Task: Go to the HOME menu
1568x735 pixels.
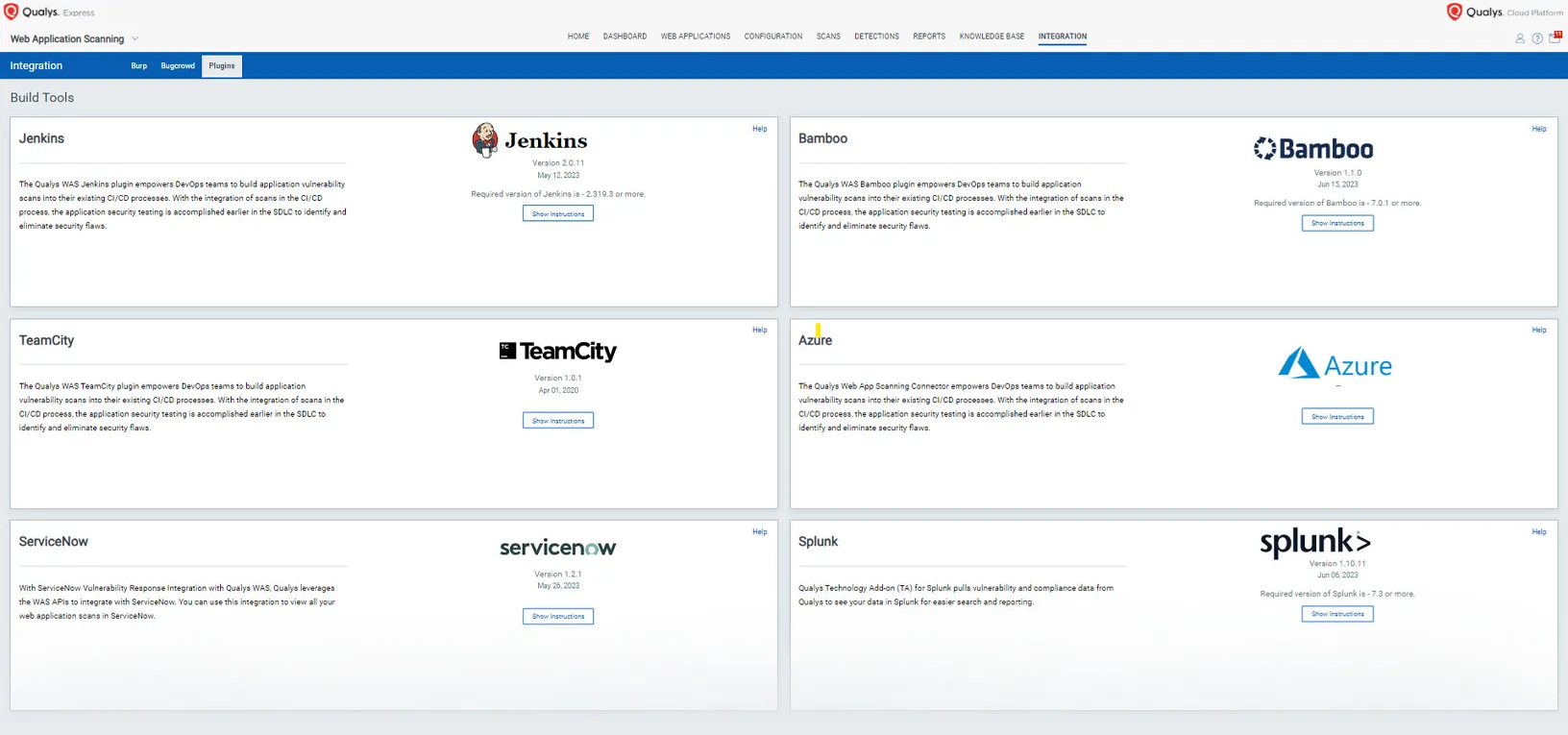Action: pos(578,37)
